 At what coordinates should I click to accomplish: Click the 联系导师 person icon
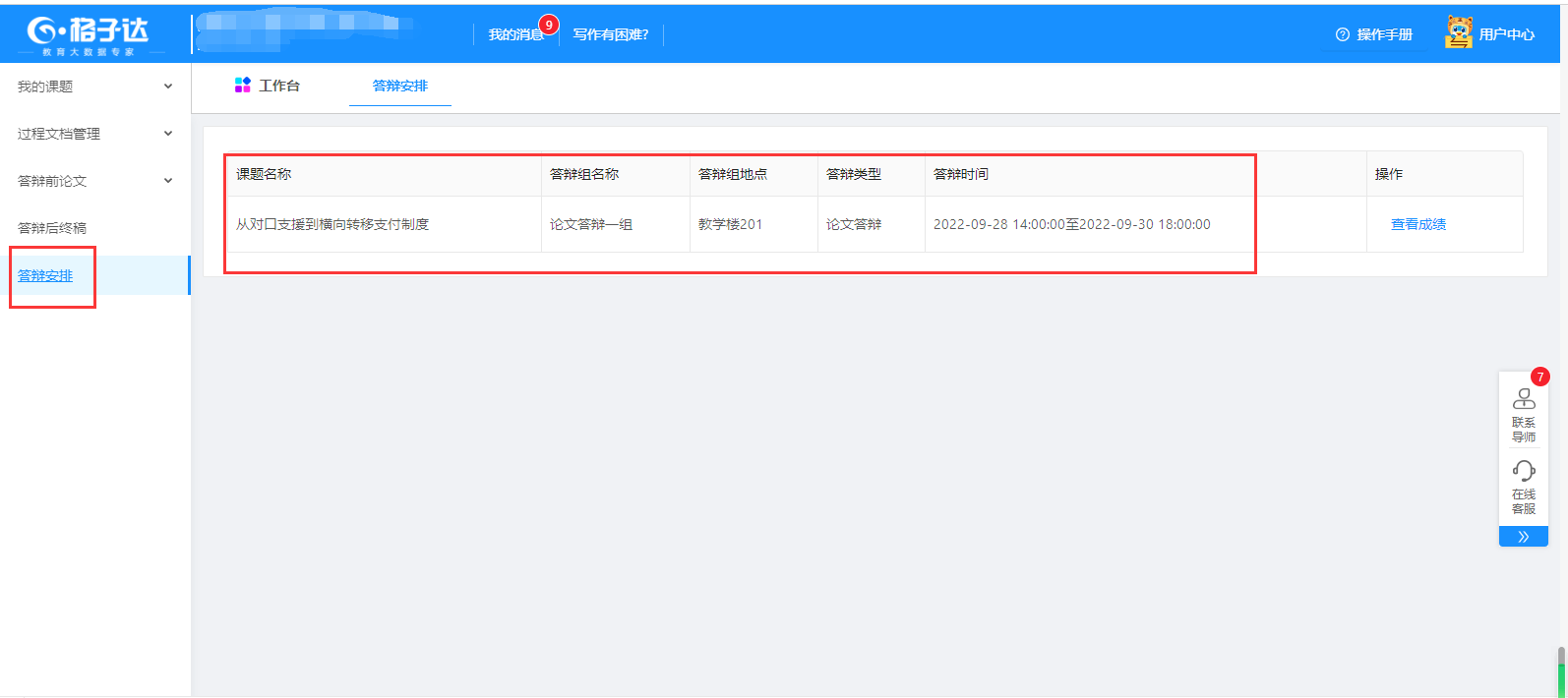[x=1523, y=399]
